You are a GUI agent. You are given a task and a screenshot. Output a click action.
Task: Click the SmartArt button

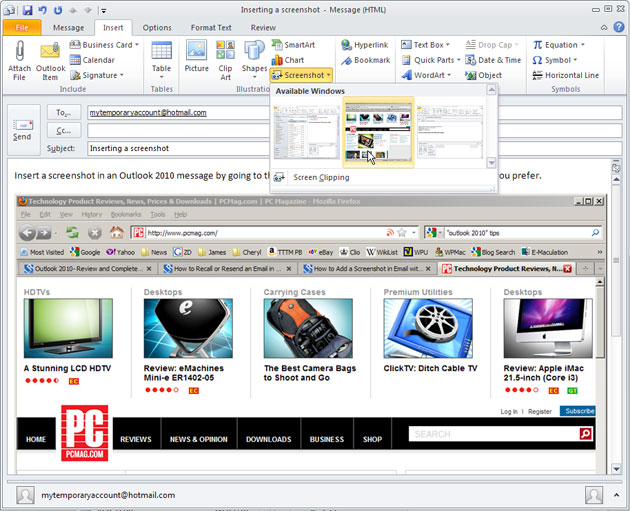293,45
